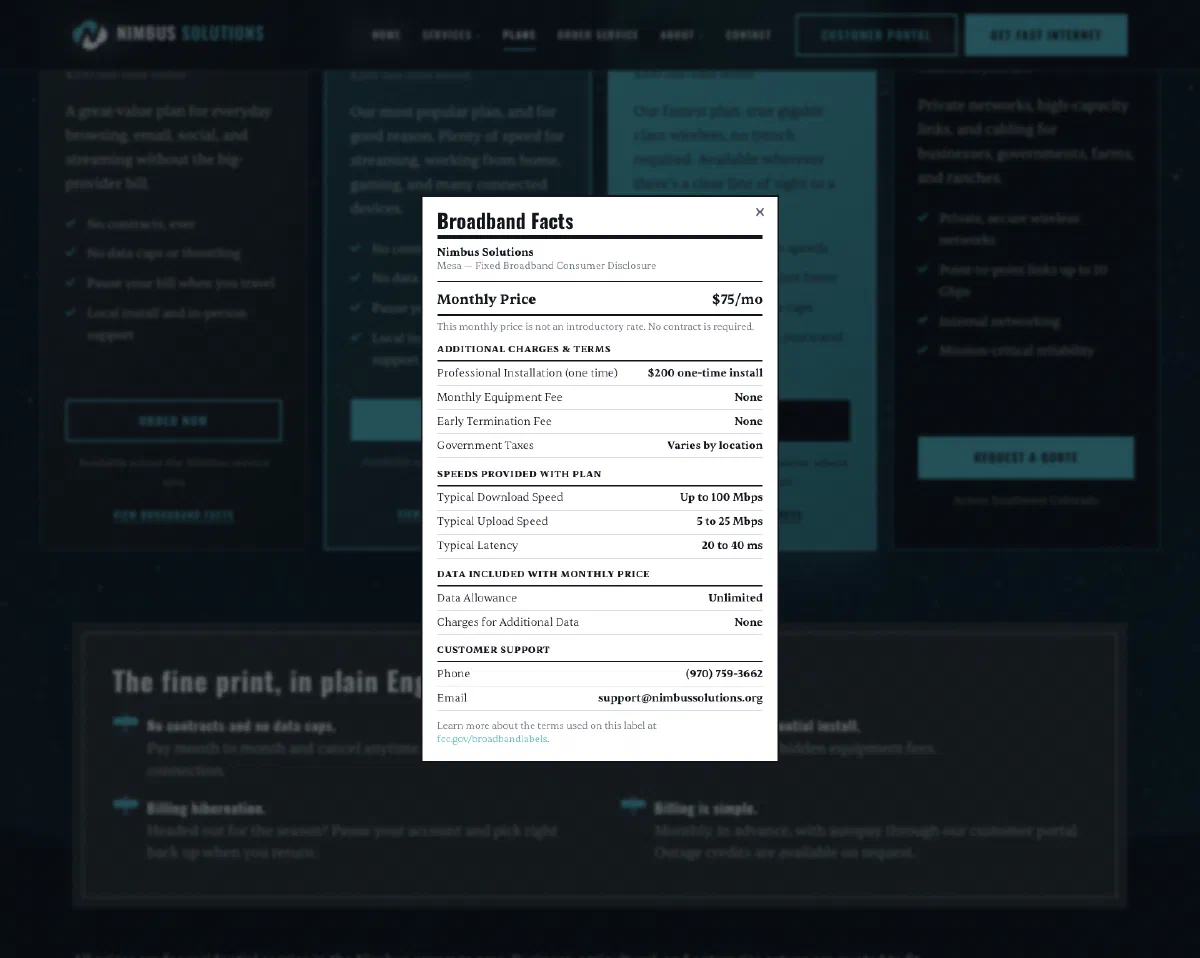Click the Request a Quote button
This screenshot has height=958, width=1200.
click(x=1026, y=457)
